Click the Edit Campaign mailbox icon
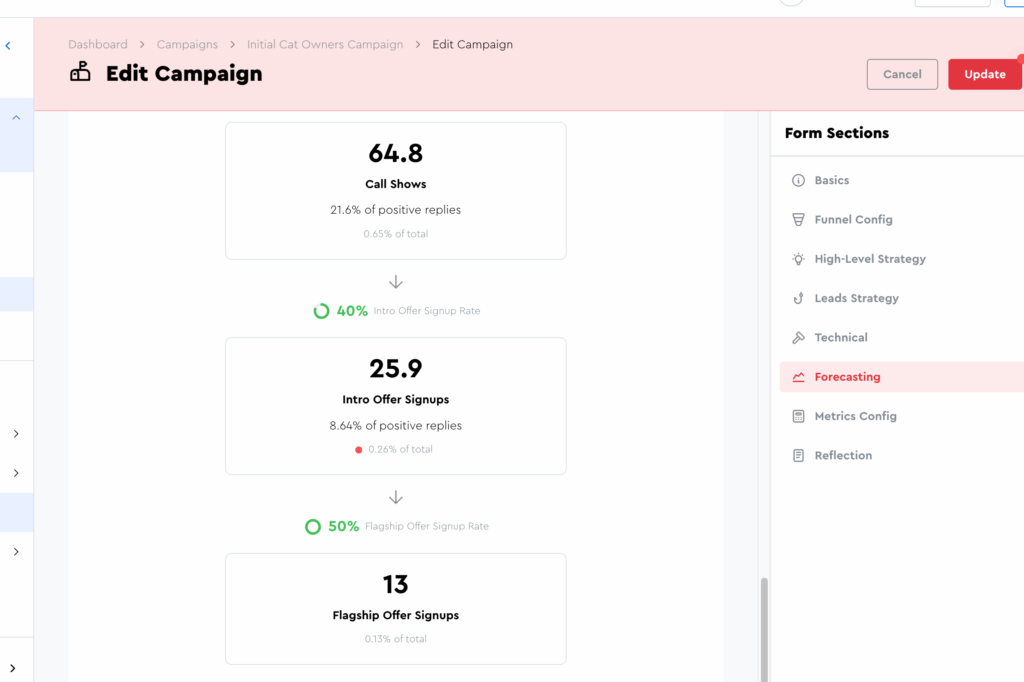The height and width of the screenshot is (682, 1024). tap(80, 73)
